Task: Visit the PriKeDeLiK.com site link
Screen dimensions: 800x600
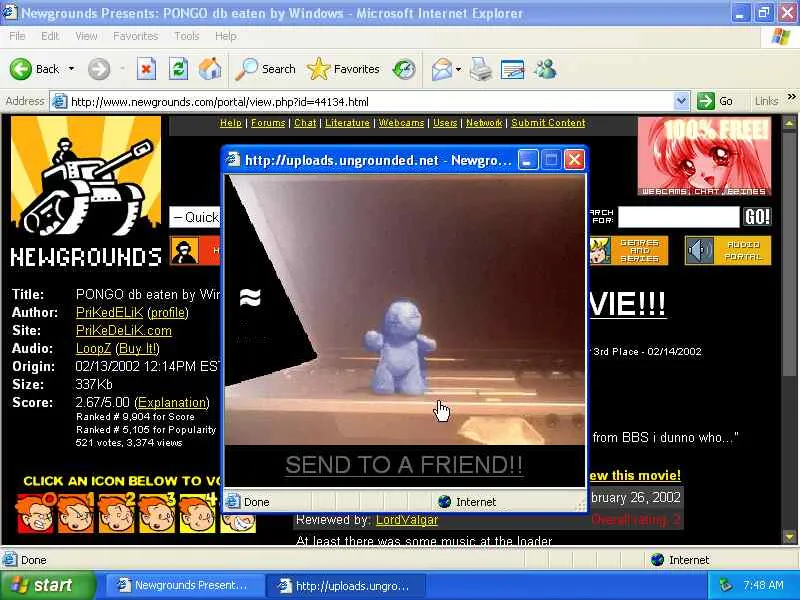Action: (x=124, y=331)
